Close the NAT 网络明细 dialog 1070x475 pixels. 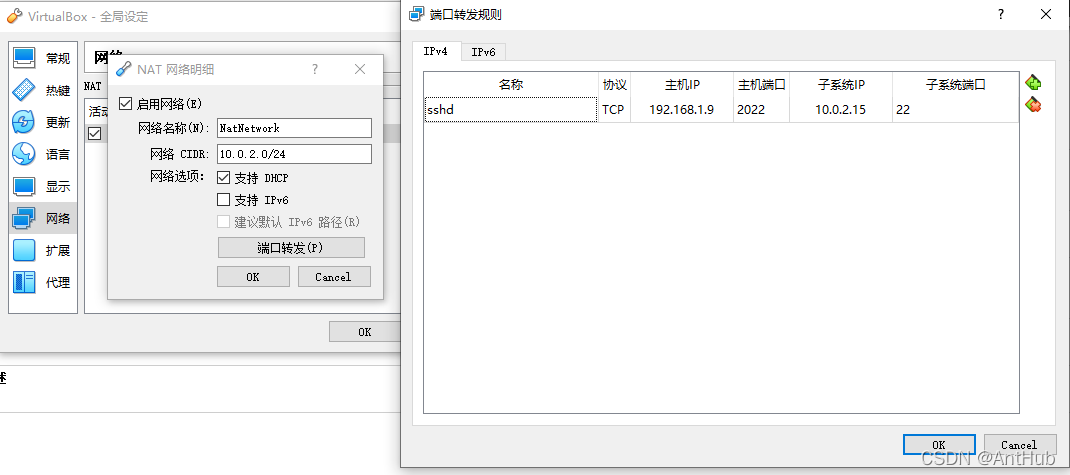[360, 69]
